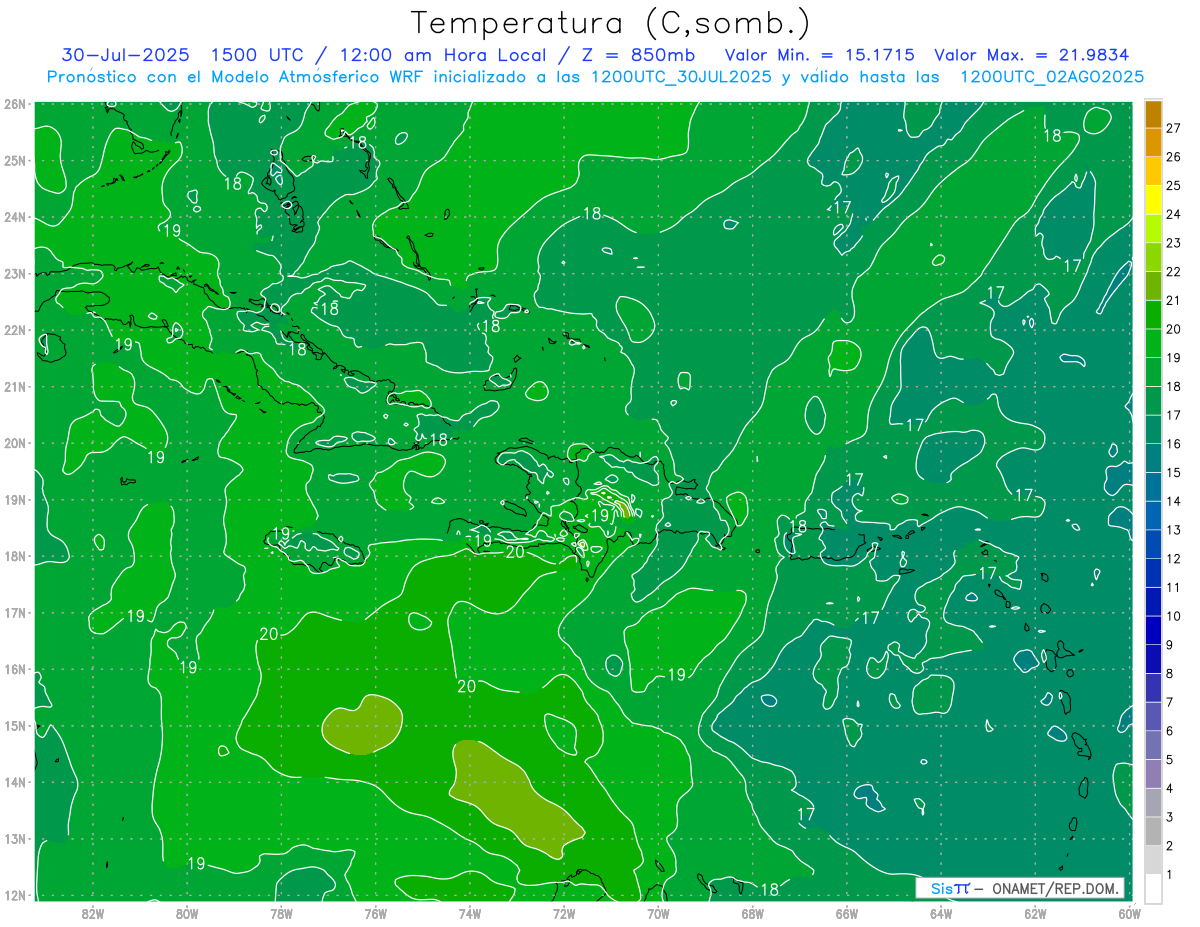Click the latitude axis label "26N"
1200x927 pixels.
[x=14, y=104]
